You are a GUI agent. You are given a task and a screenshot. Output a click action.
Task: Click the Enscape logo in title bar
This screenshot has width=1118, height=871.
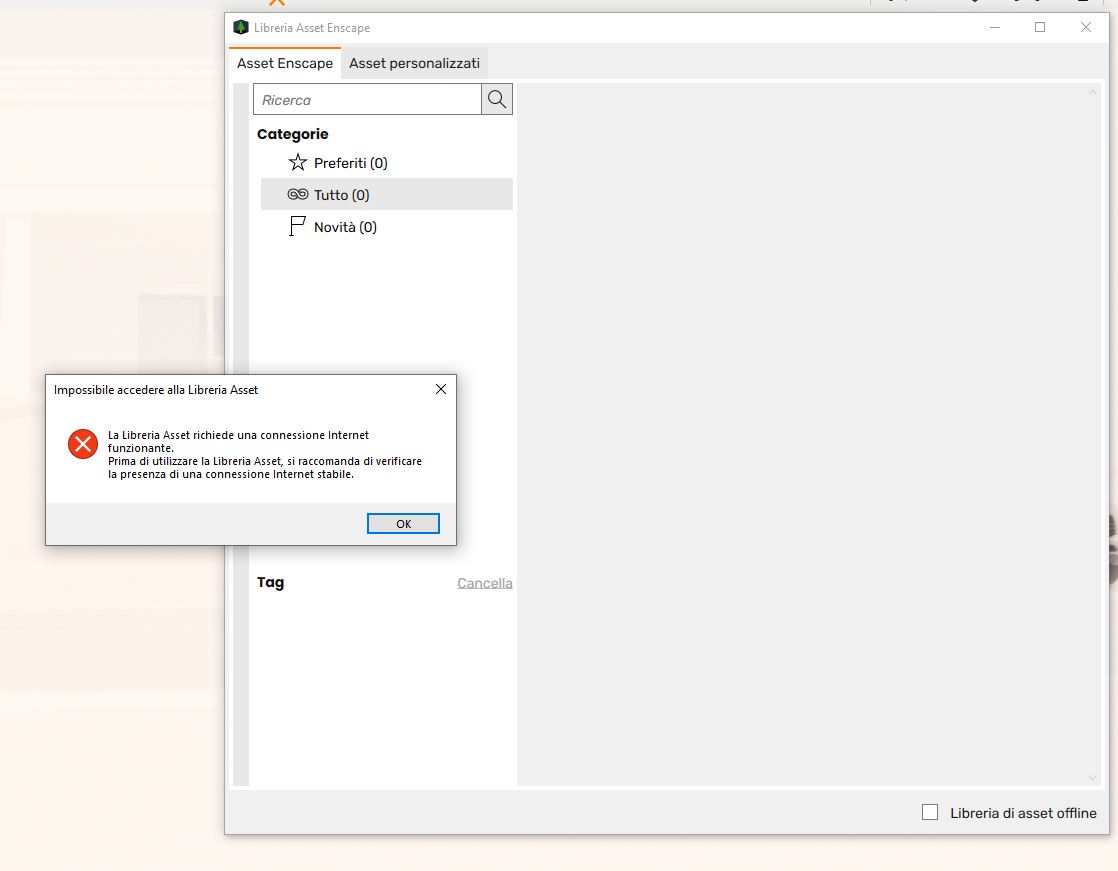[241, 27]
